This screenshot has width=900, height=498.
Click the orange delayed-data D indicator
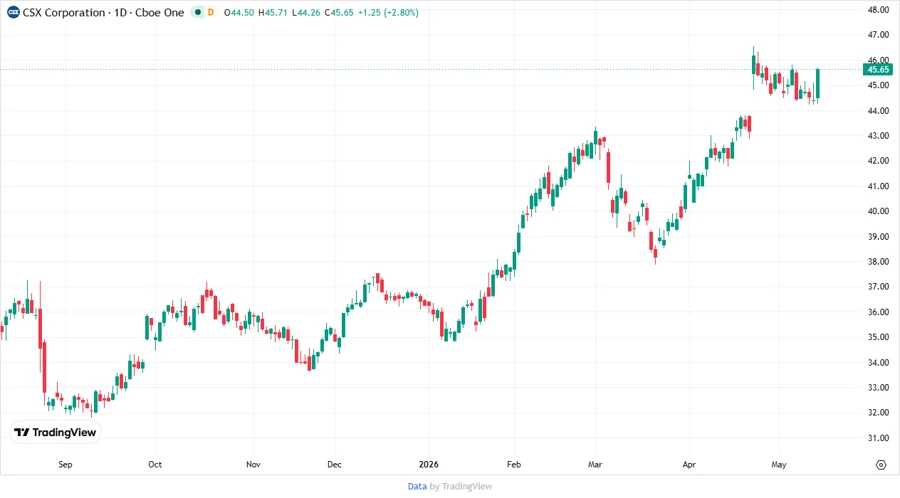tap(211, 12)
